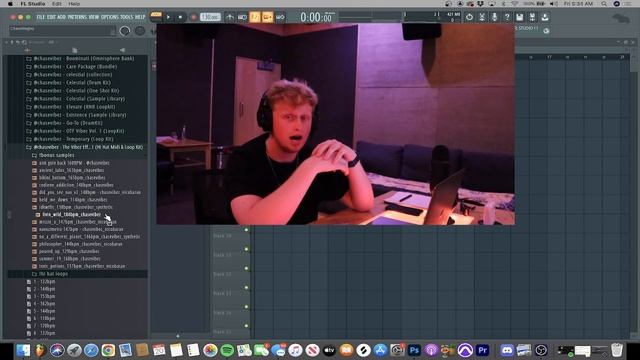Click the microphone recording icon
The height and width of the screenshot is (360, 640).
click(494, 17)
